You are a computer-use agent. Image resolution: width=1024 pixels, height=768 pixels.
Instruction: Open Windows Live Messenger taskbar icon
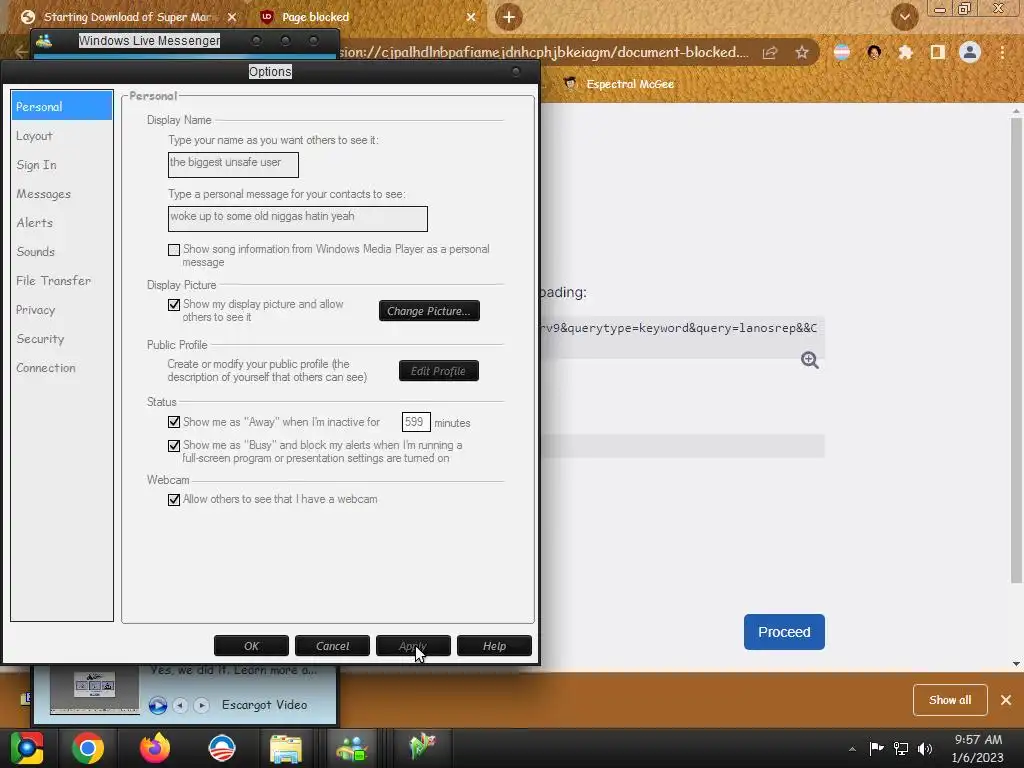pyautogui.click(x=352, y=748)
